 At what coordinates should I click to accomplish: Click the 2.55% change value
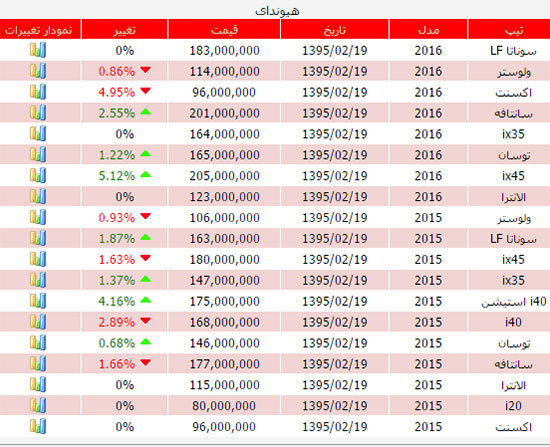(116, 113)
